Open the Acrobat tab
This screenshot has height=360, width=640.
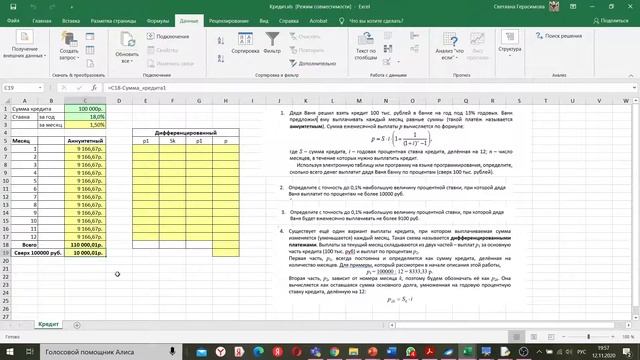(318, 21)
